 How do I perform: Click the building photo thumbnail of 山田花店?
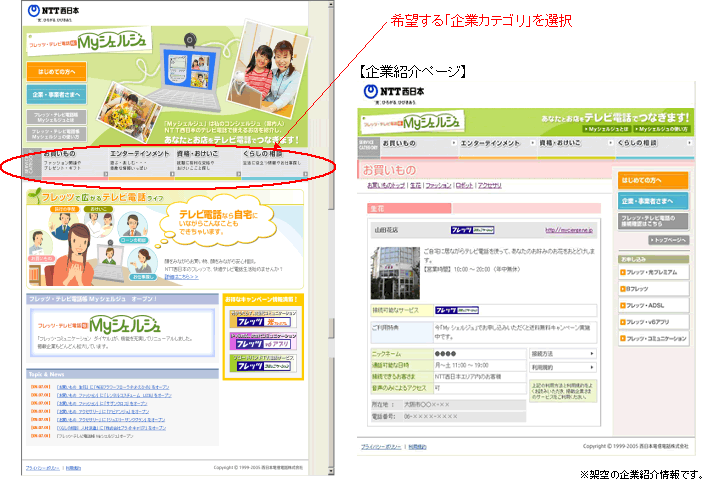(395, 273)
